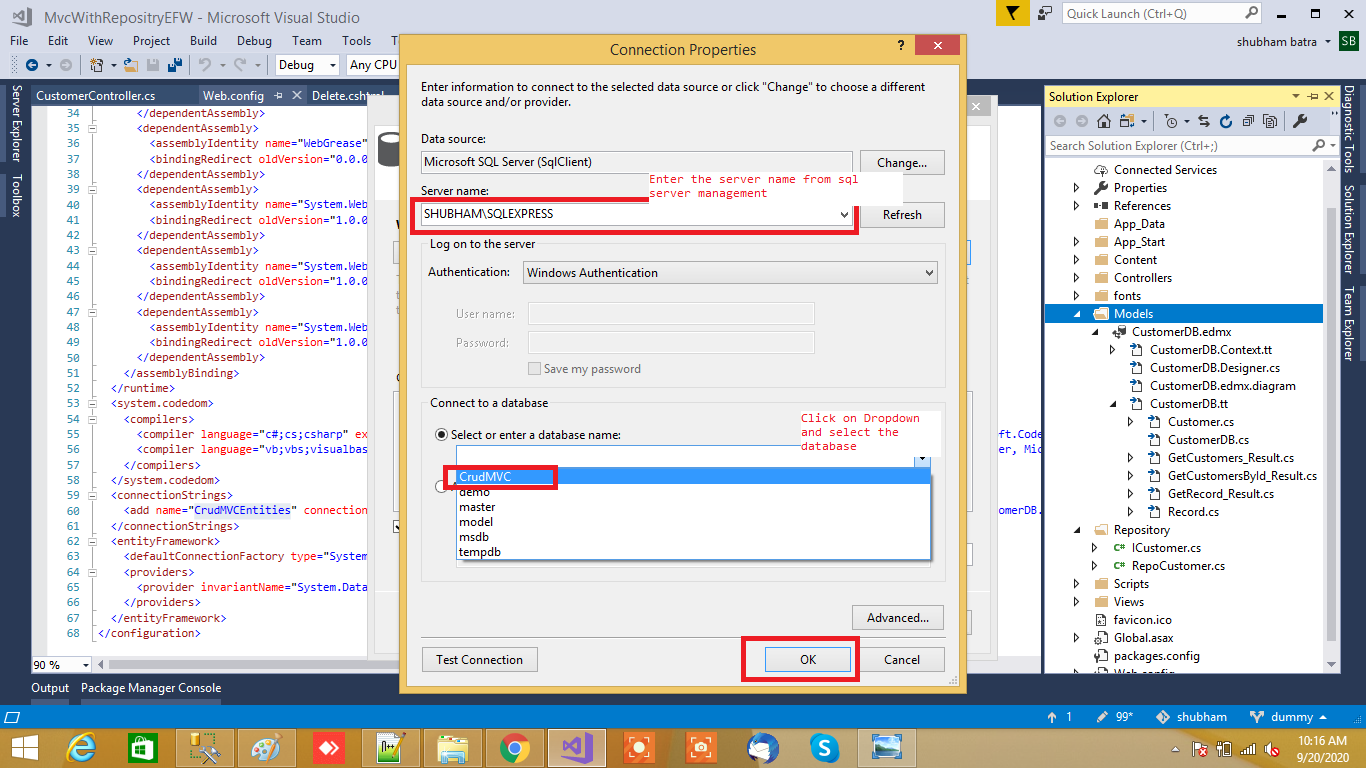Click the feedback icon beside Quick Launch
The width and height of the screenshot is (1366, 768).
(x=1046, y=13)
